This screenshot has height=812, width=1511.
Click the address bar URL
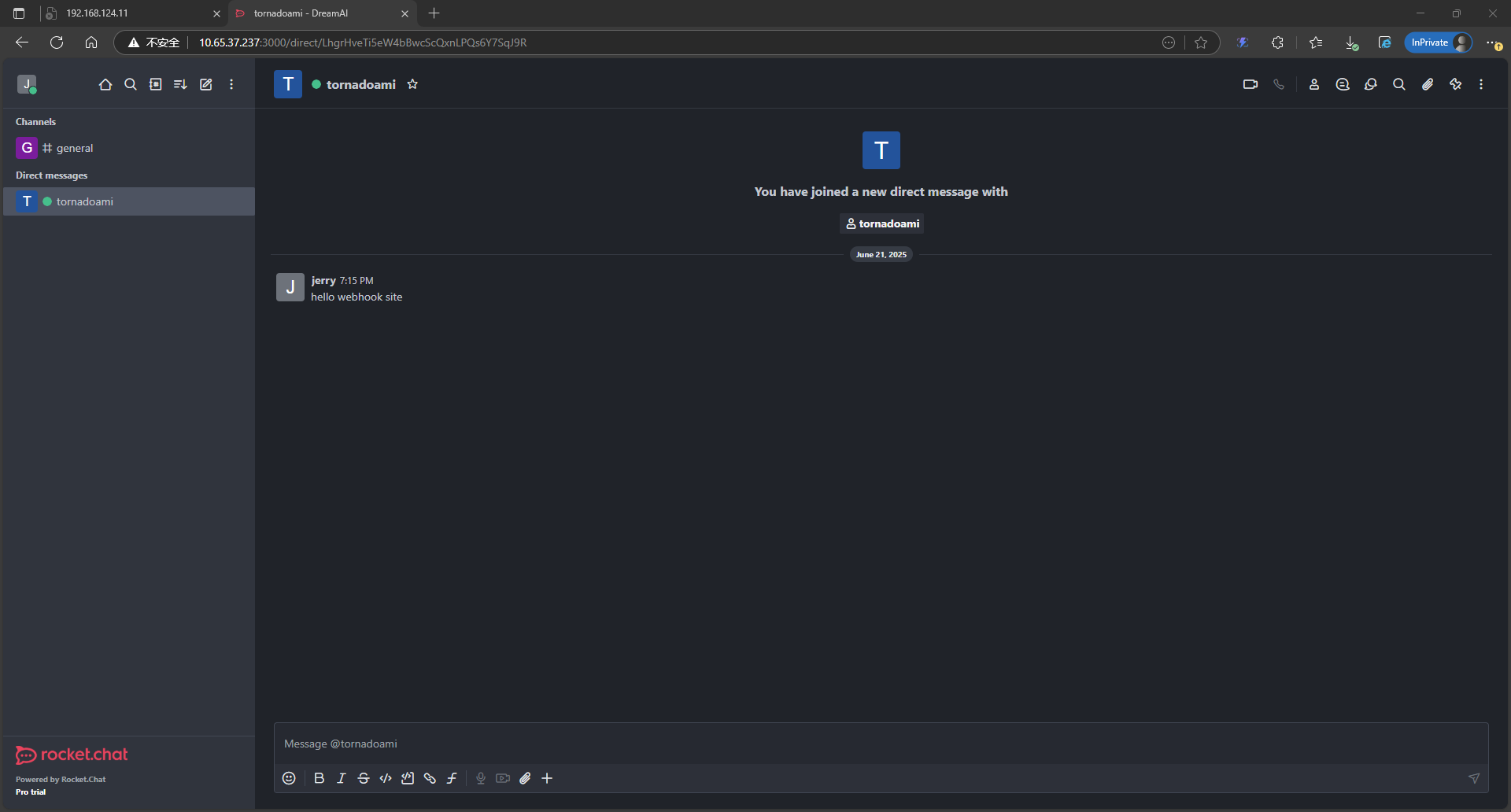pos(363,42)
